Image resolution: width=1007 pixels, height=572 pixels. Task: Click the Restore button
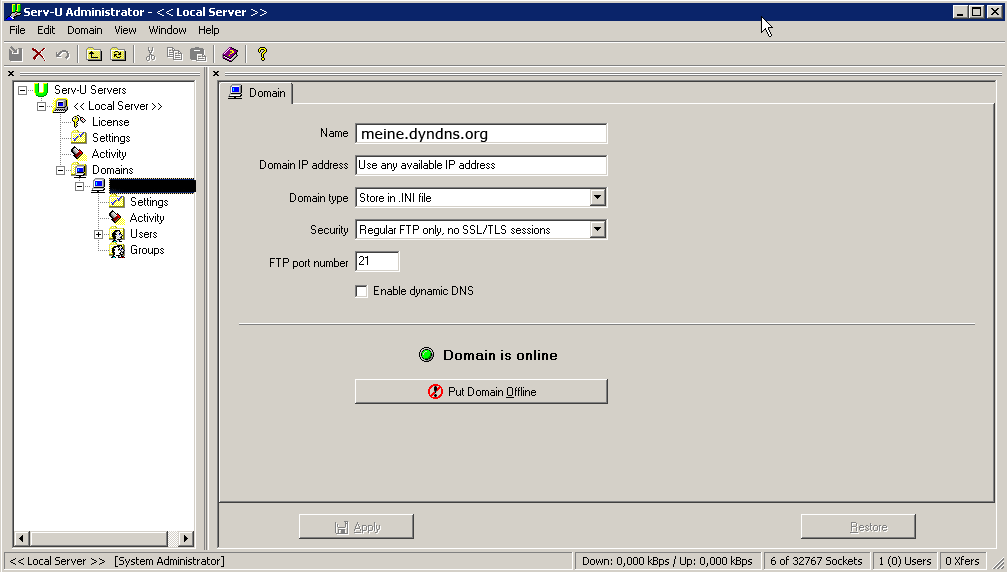[x=858, y=527]
